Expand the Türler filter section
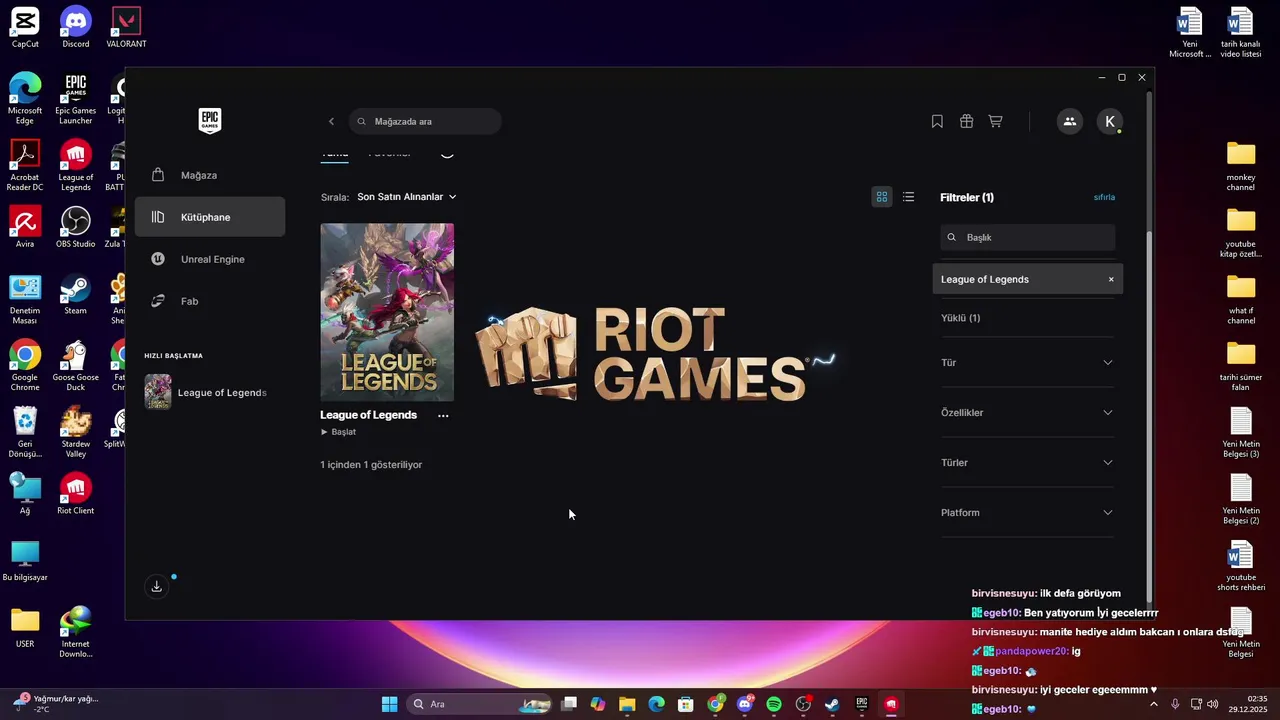 pyautogui.click(x=1027, y=462)
